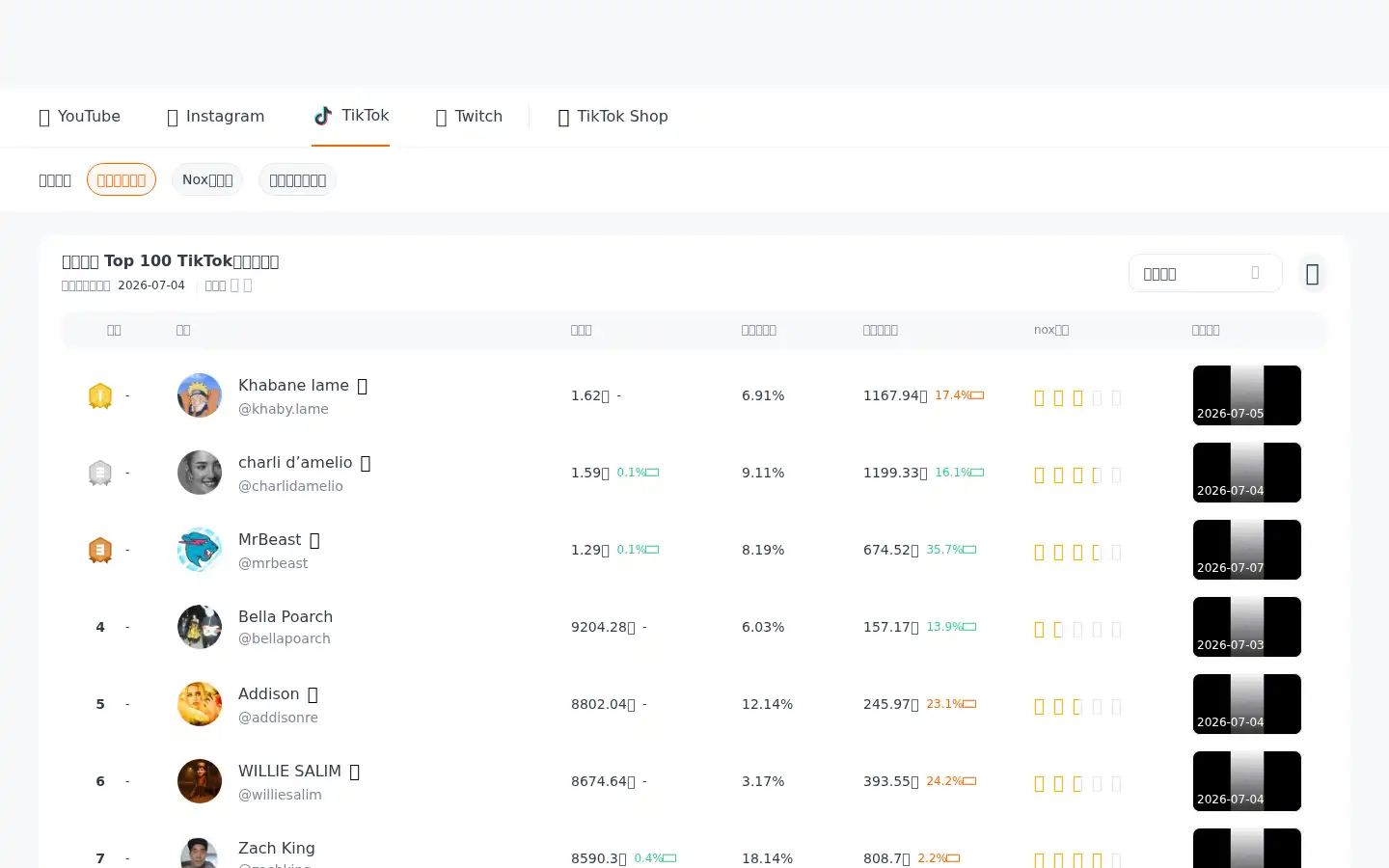Open the WILLIE SALIM profile name

(x=289, y=771)
